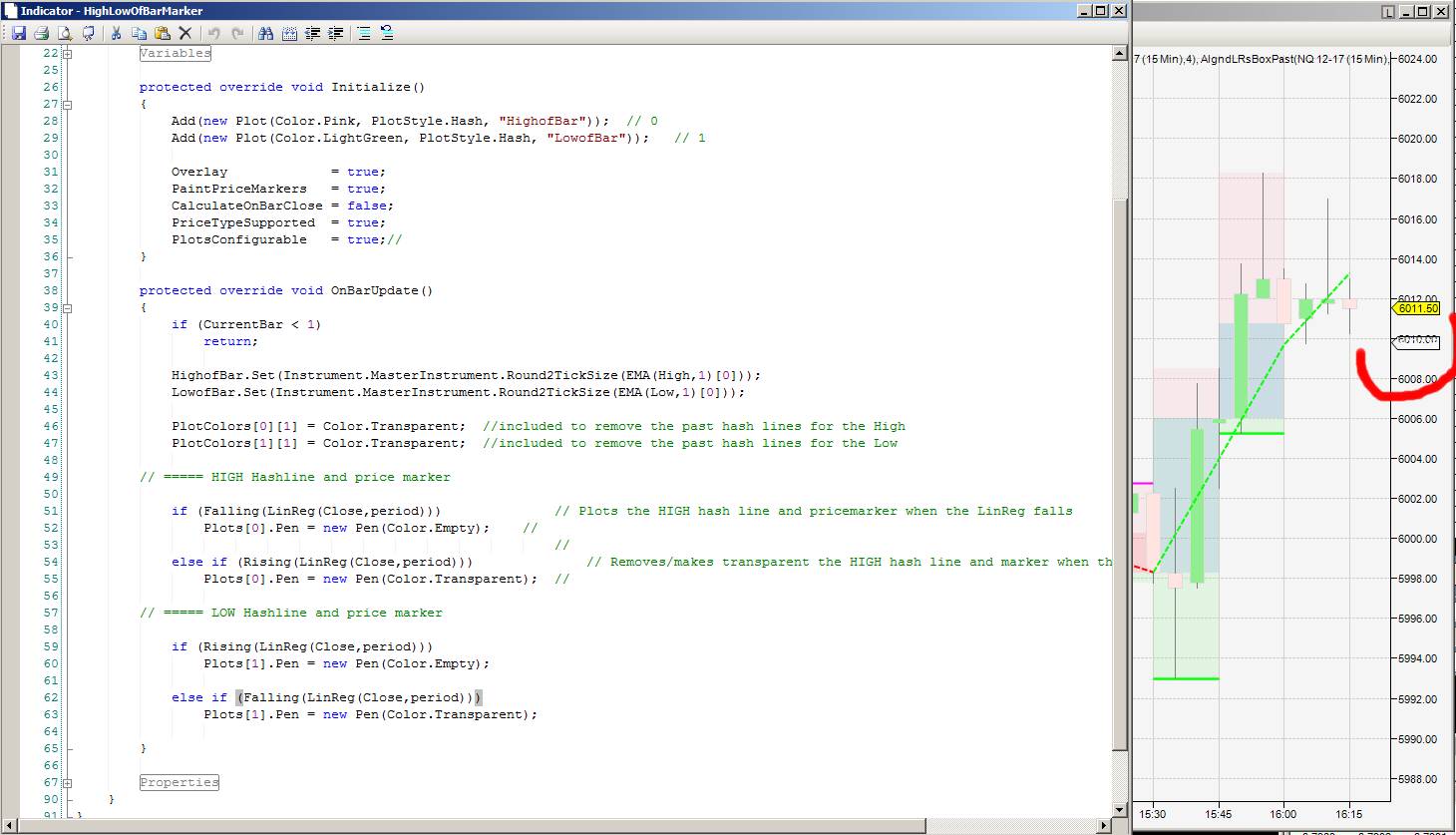
Task: Click the toolbar icon right of the binoculars
Action: point(289,33)
